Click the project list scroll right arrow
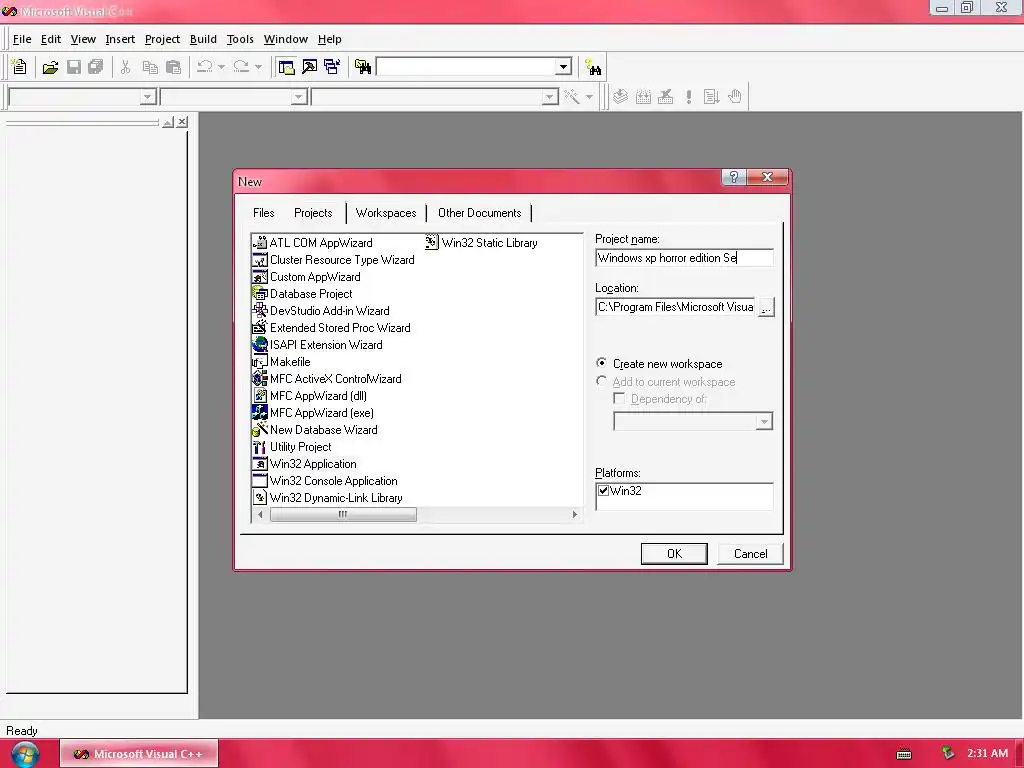Image resolution: width=1024 pixels, height=768 pixels. coord(575,515)
